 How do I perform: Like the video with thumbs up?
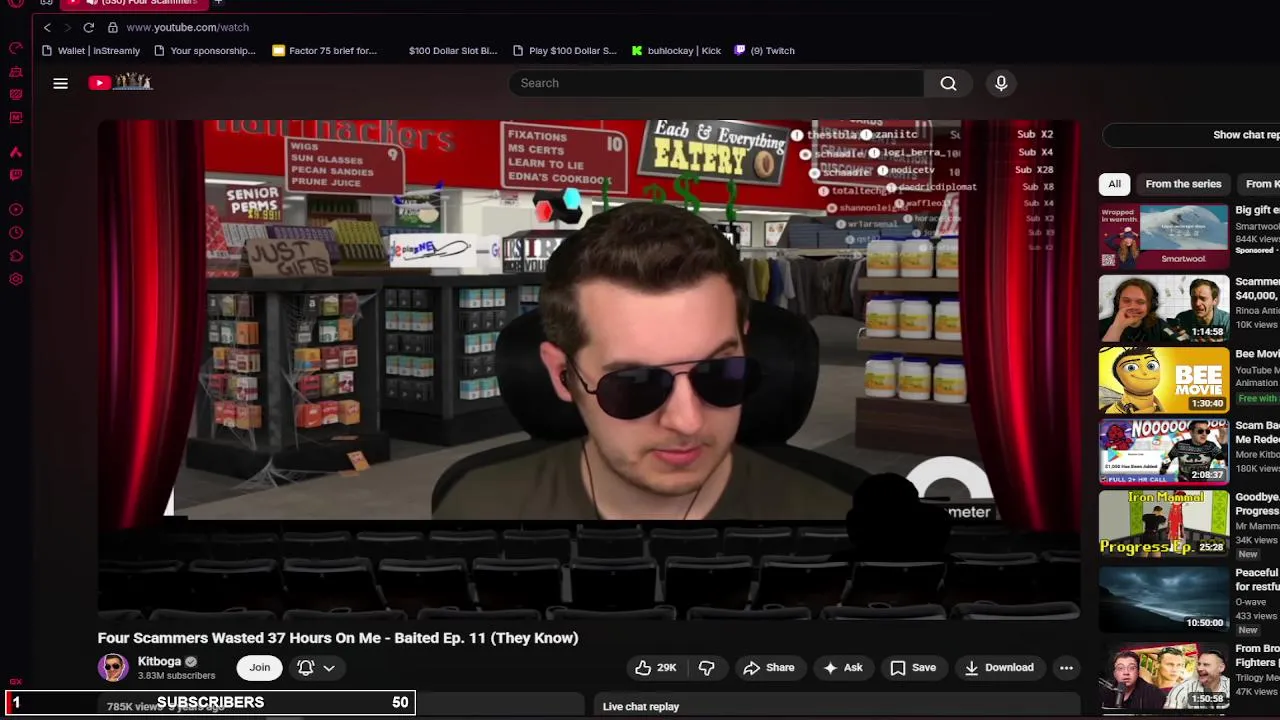pyautogui.click(x=656, y=668)
